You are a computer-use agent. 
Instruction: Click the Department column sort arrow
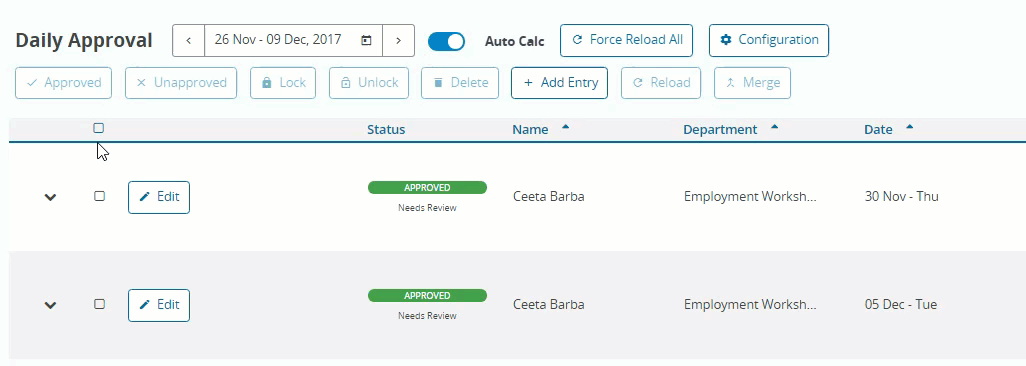(x=775, y=127)
